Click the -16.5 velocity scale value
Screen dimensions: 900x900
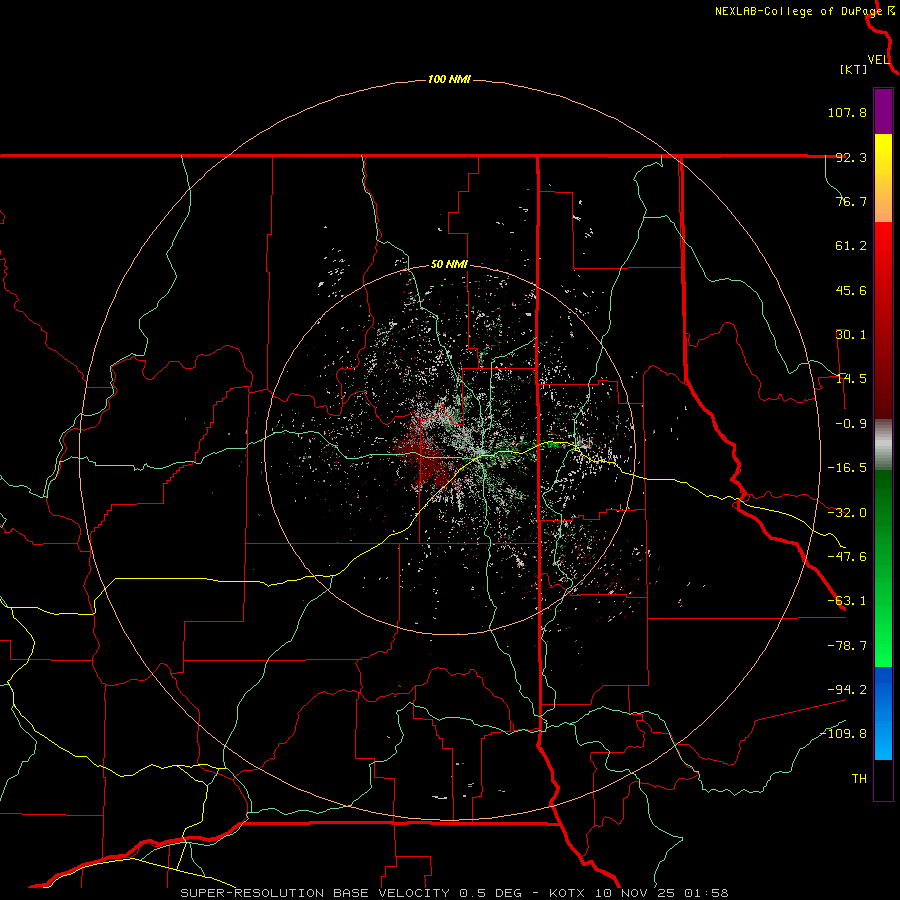[847, 468]
